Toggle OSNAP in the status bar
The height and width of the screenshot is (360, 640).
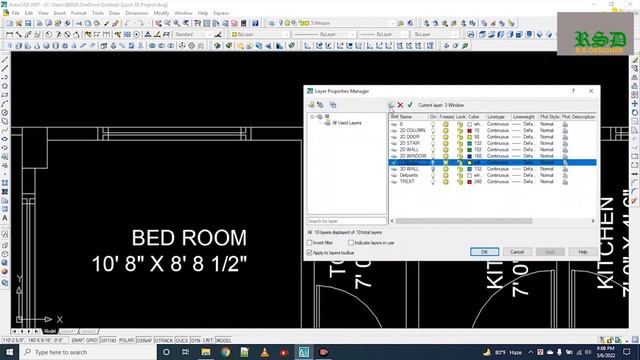coord(144,340)
